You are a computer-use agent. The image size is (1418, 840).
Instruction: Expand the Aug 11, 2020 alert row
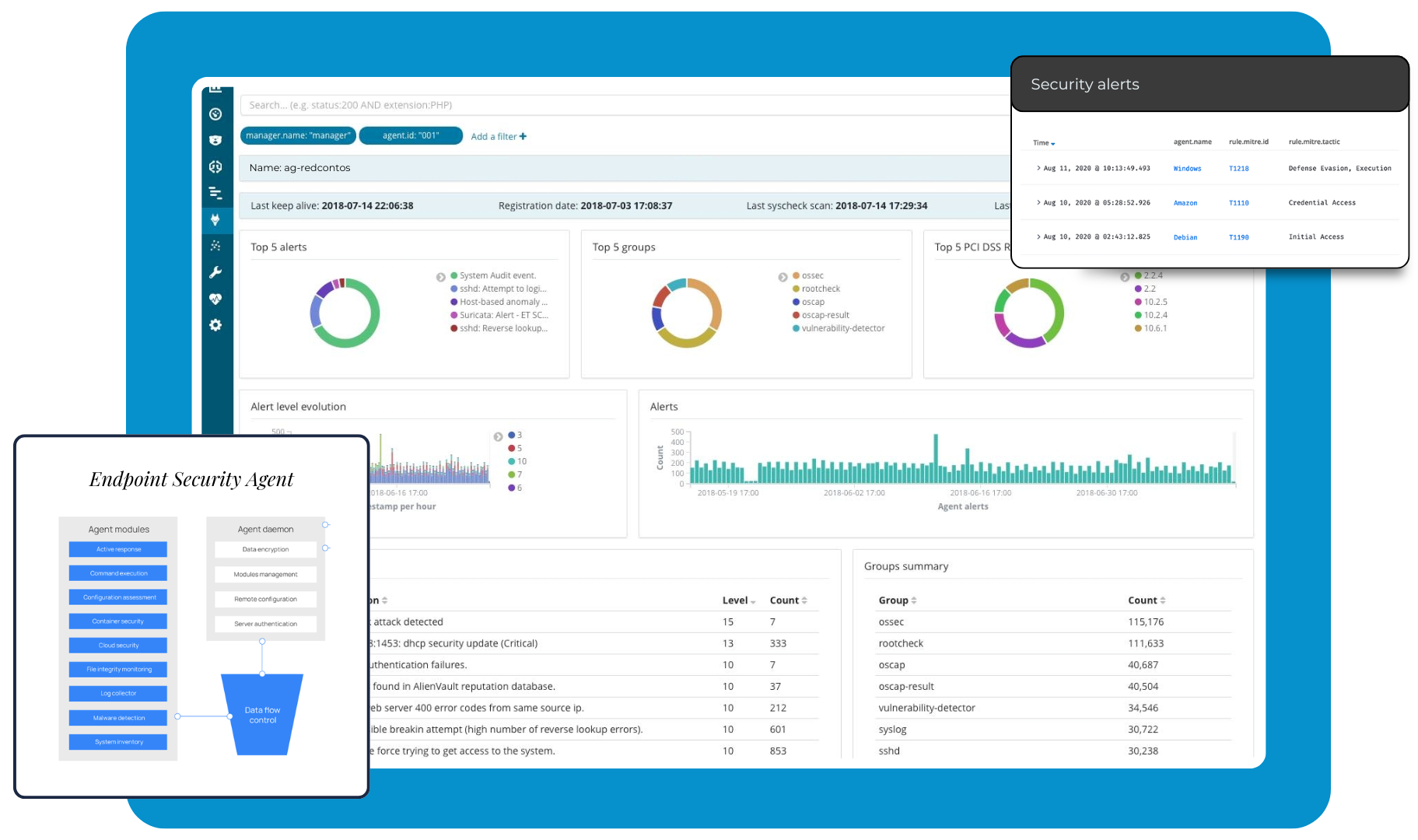coord(1038,168)
